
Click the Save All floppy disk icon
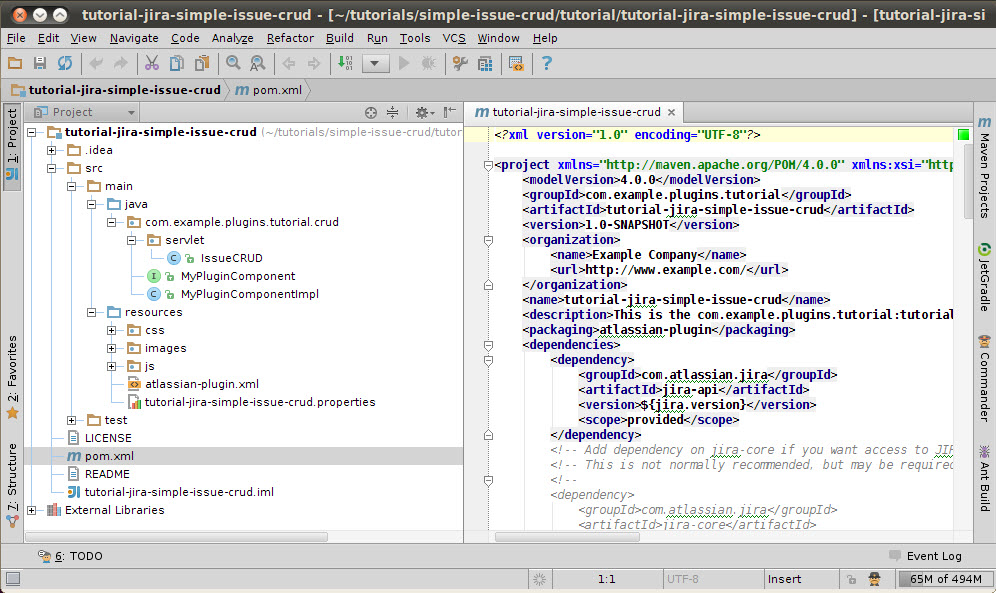(x=40, y=63)
